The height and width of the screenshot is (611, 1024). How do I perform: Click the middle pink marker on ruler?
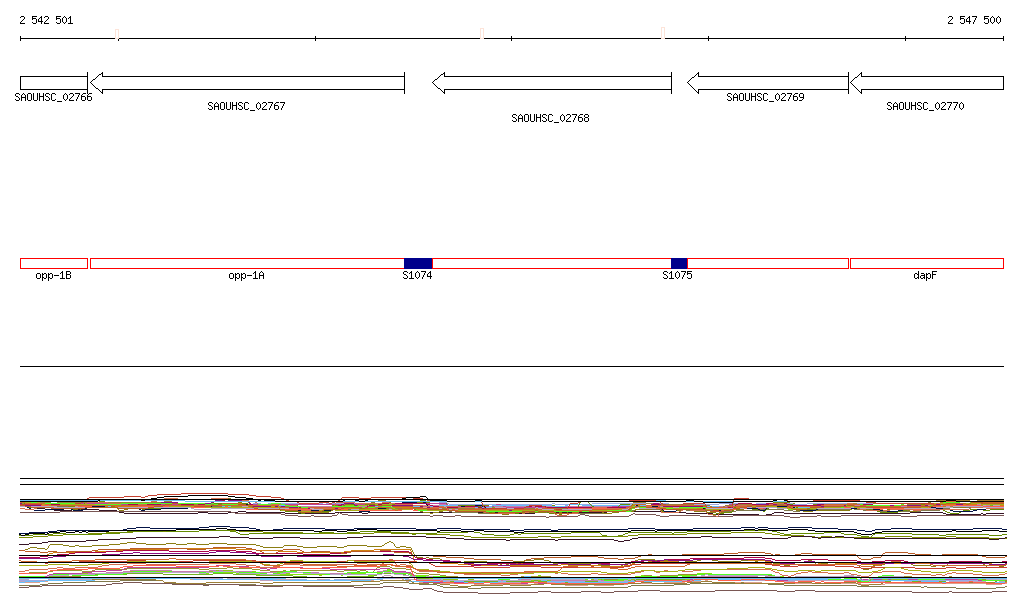pos(482,33)
